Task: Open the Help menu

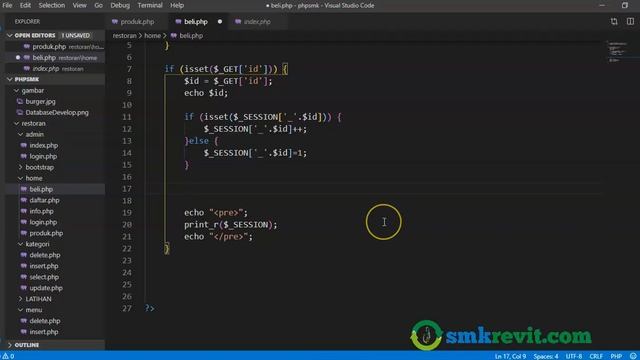Action: point(177,5)
